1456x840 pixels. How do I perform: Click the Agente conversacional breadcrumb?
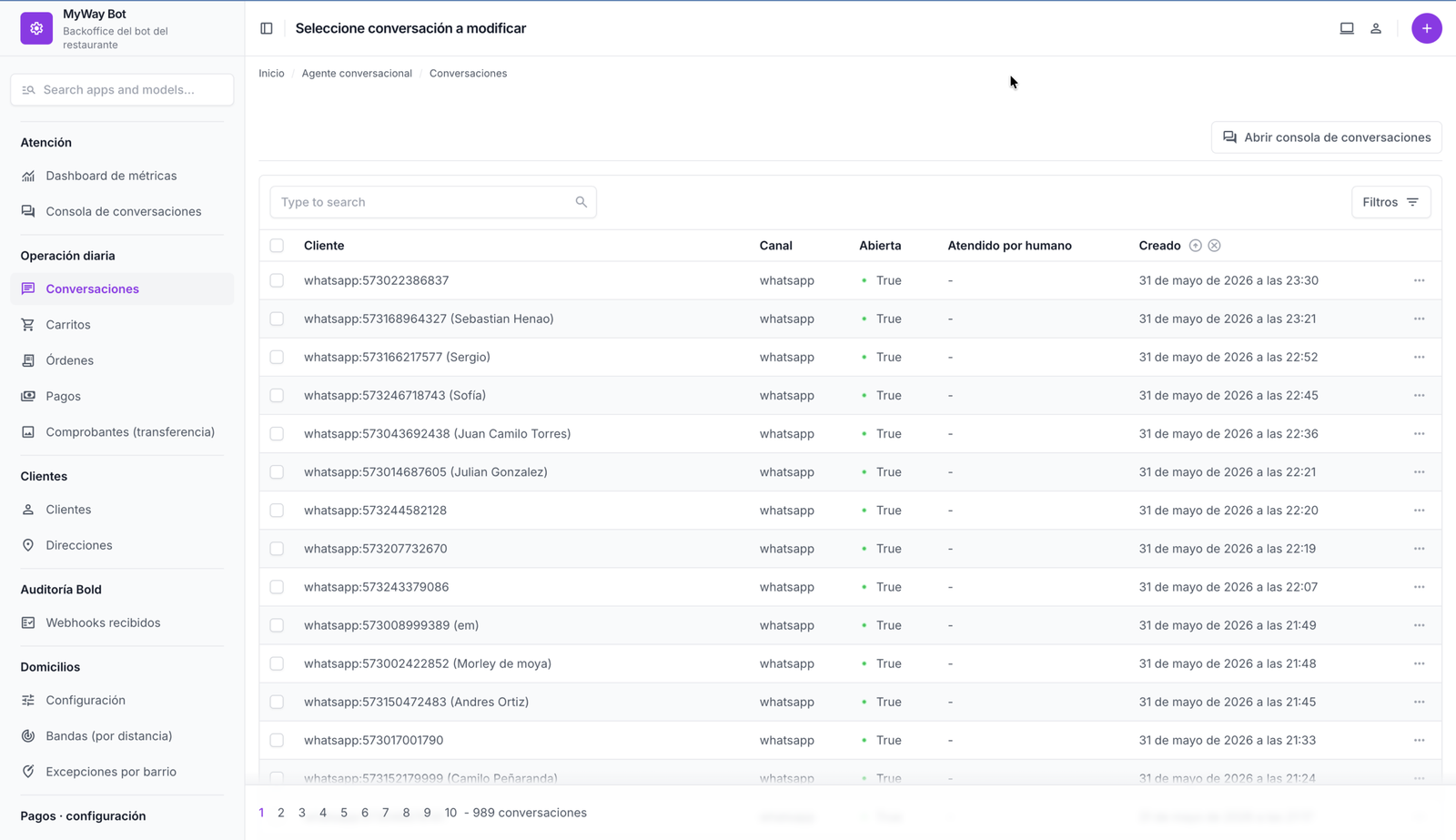point(357,74)
